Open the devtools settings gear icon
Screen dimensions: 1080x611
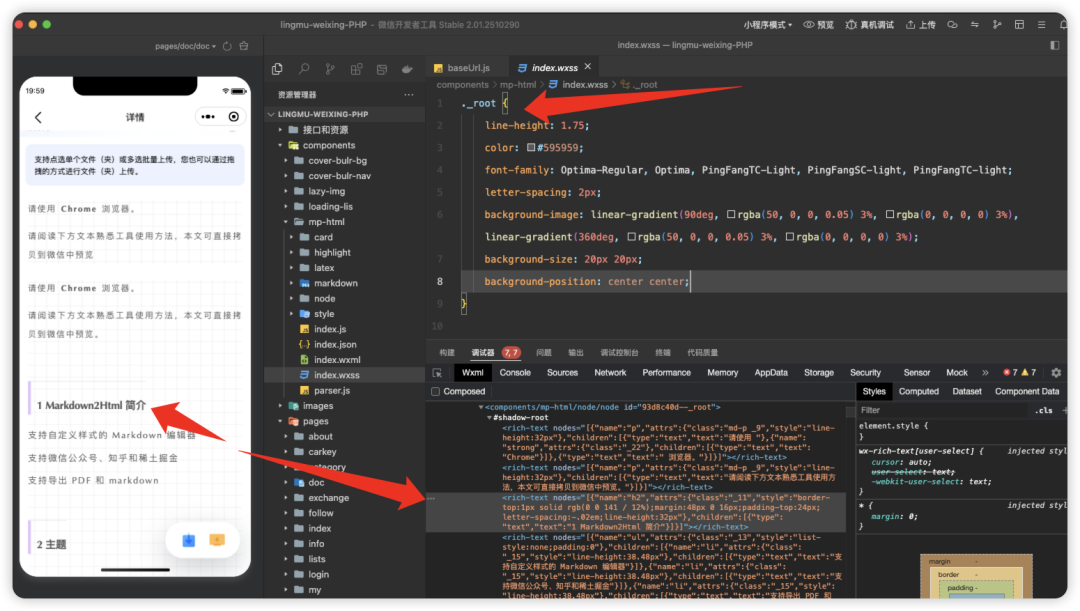[1056, 373]
